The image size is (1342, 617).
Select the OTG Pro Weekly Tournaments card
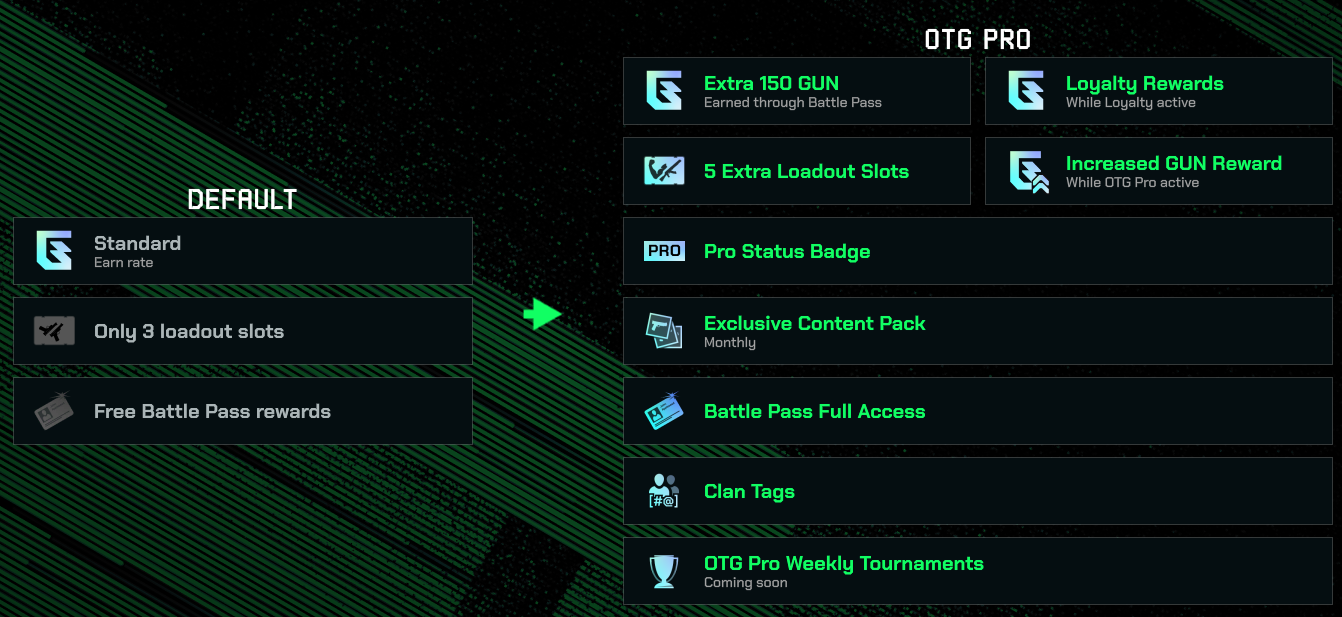977,571
